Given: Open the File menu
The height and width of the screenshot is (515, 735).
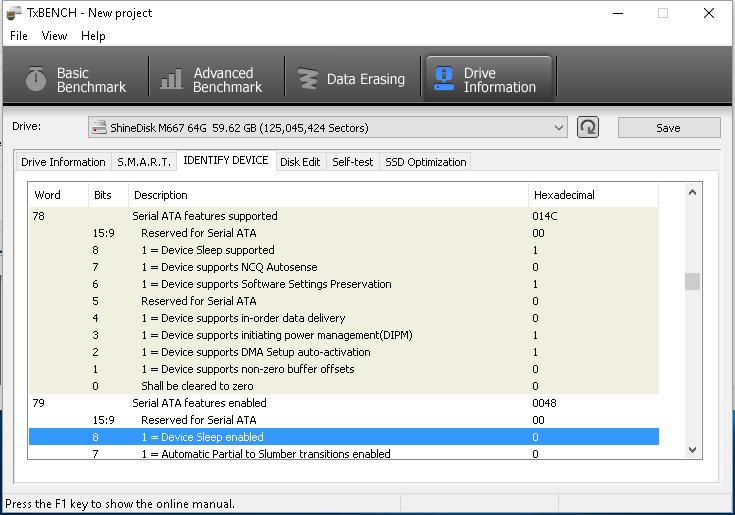Looking at the screenshot, I should click(18, 36).
